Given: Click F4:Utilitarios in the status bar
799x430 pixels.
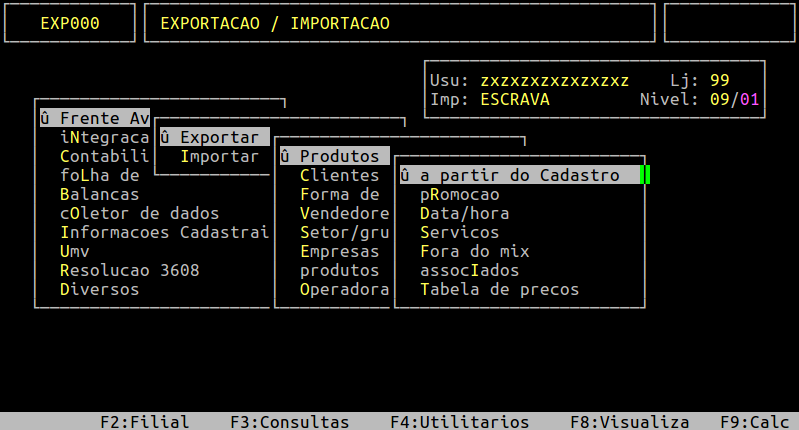Looking at the screenshot, I should [x=459, y=422].
